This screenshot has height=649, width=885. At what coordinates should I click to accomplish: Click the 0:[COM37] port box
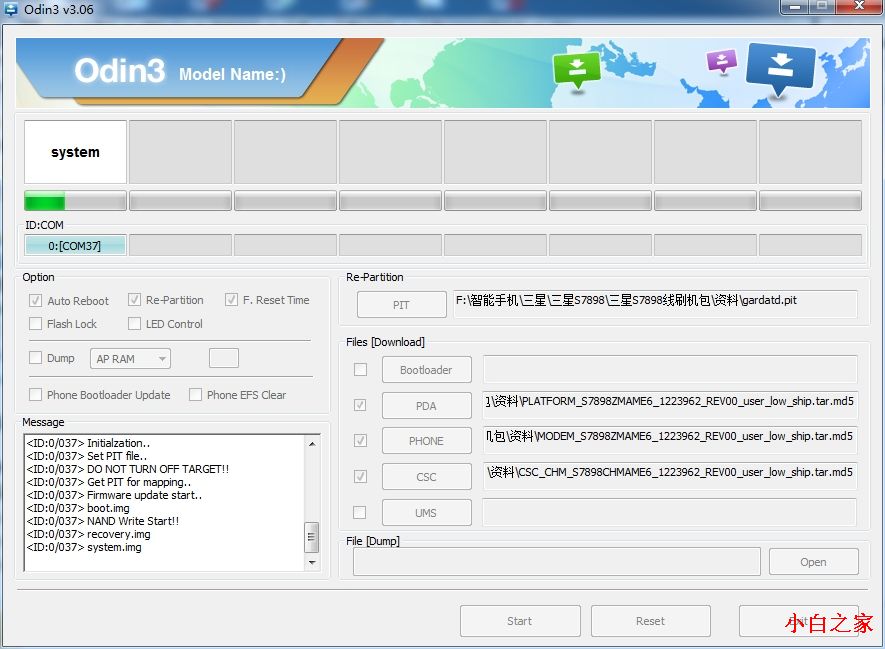(x=75, y=245)
